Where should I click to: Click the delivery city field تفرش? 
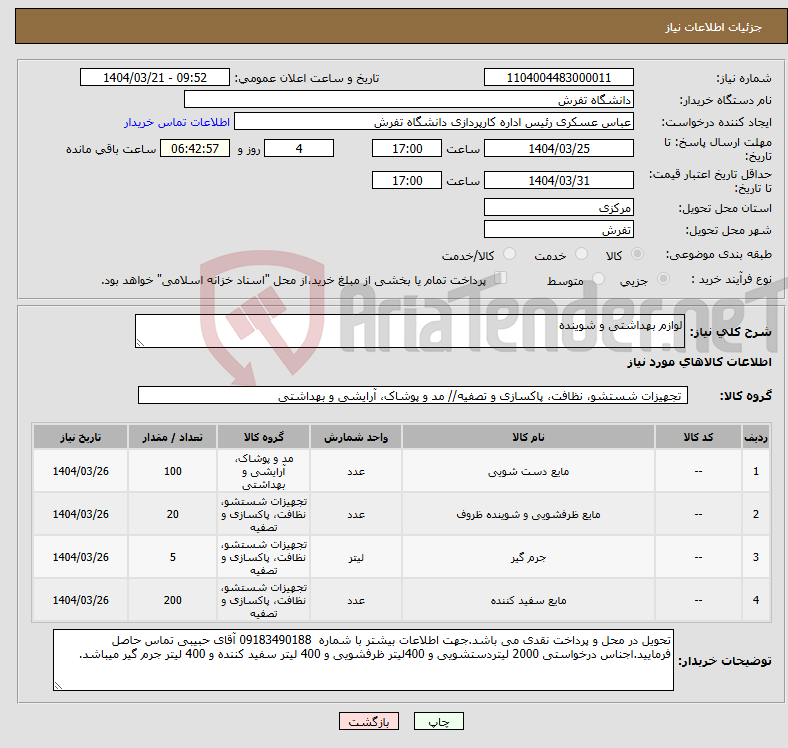click(x=558, y=229)
